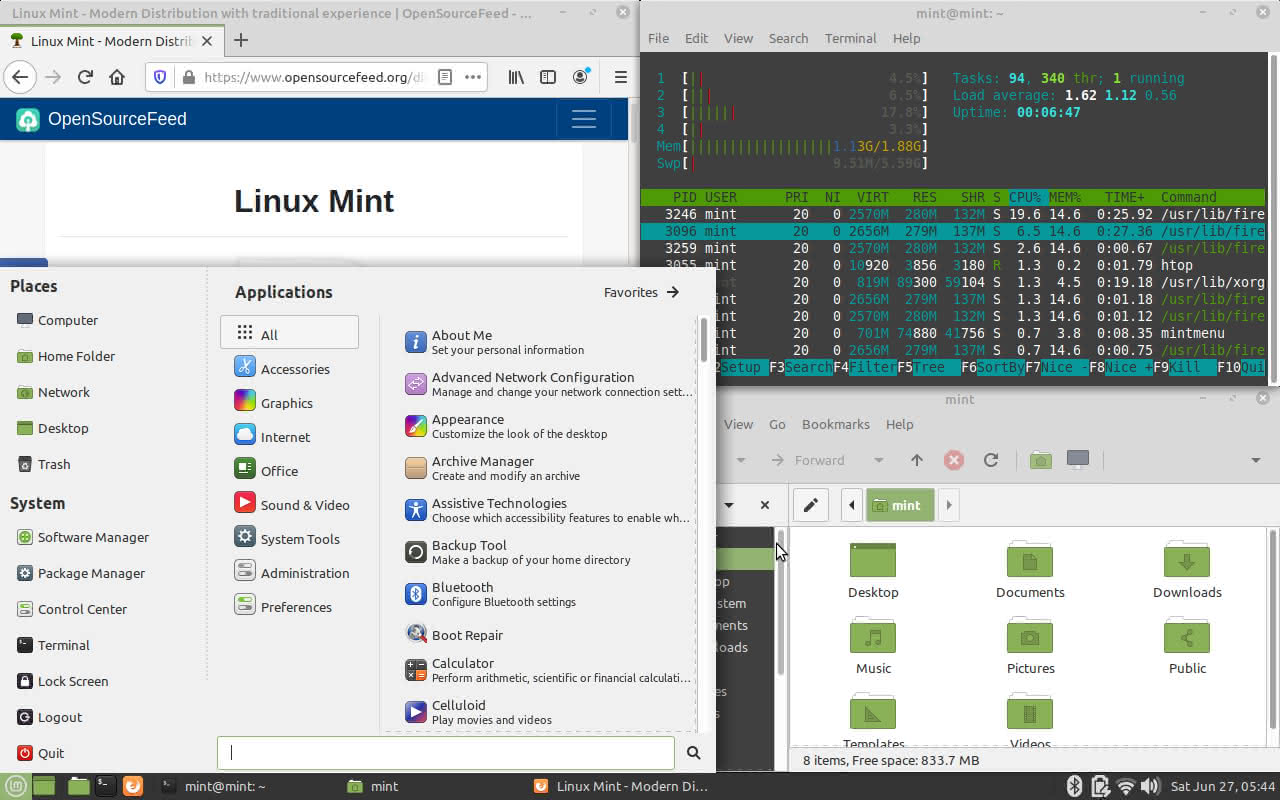Launch Celluloid media player
The height and width of the screenshot is (800, 1280).
548,712
